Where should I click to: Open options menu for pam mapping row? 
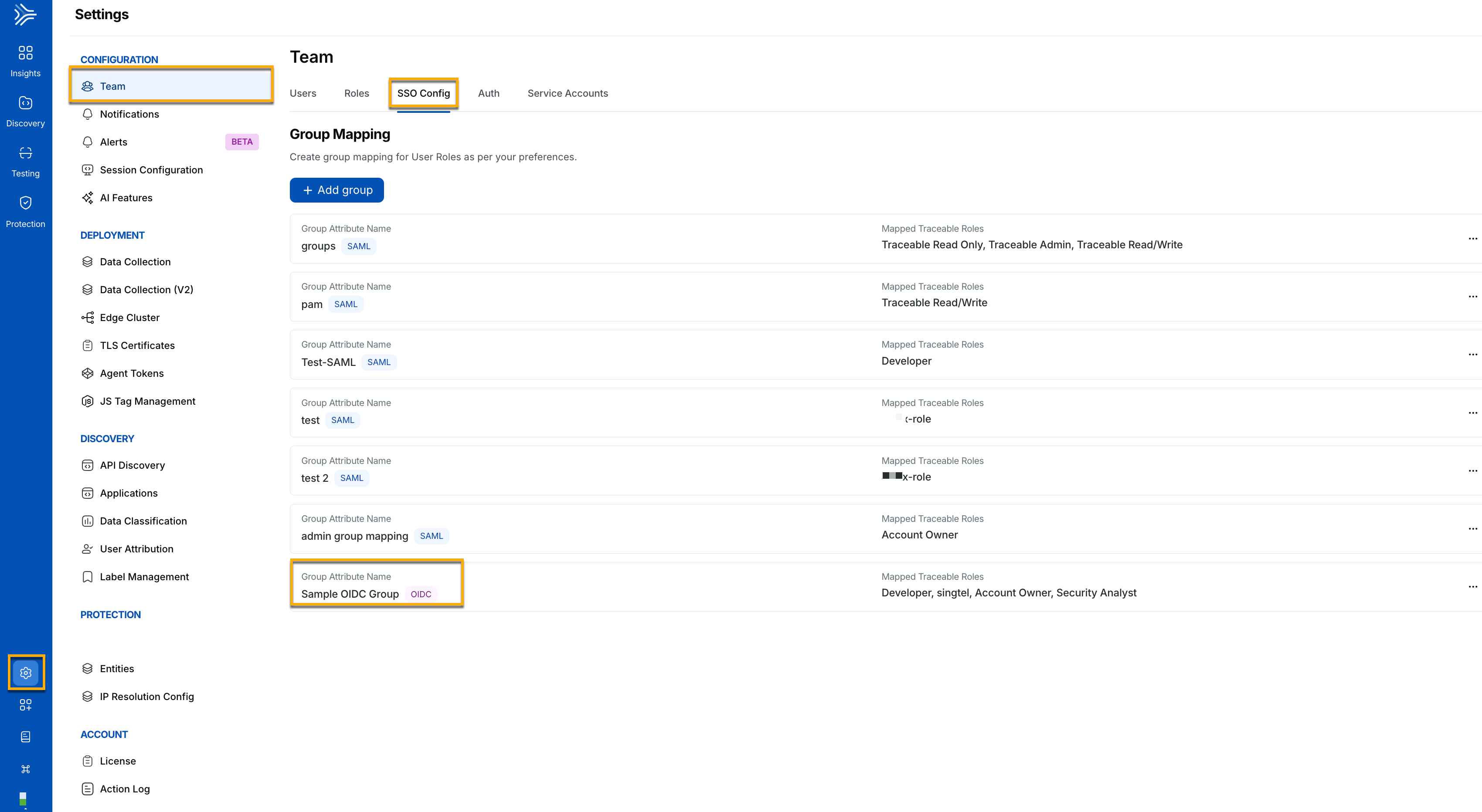point(1472,297)
